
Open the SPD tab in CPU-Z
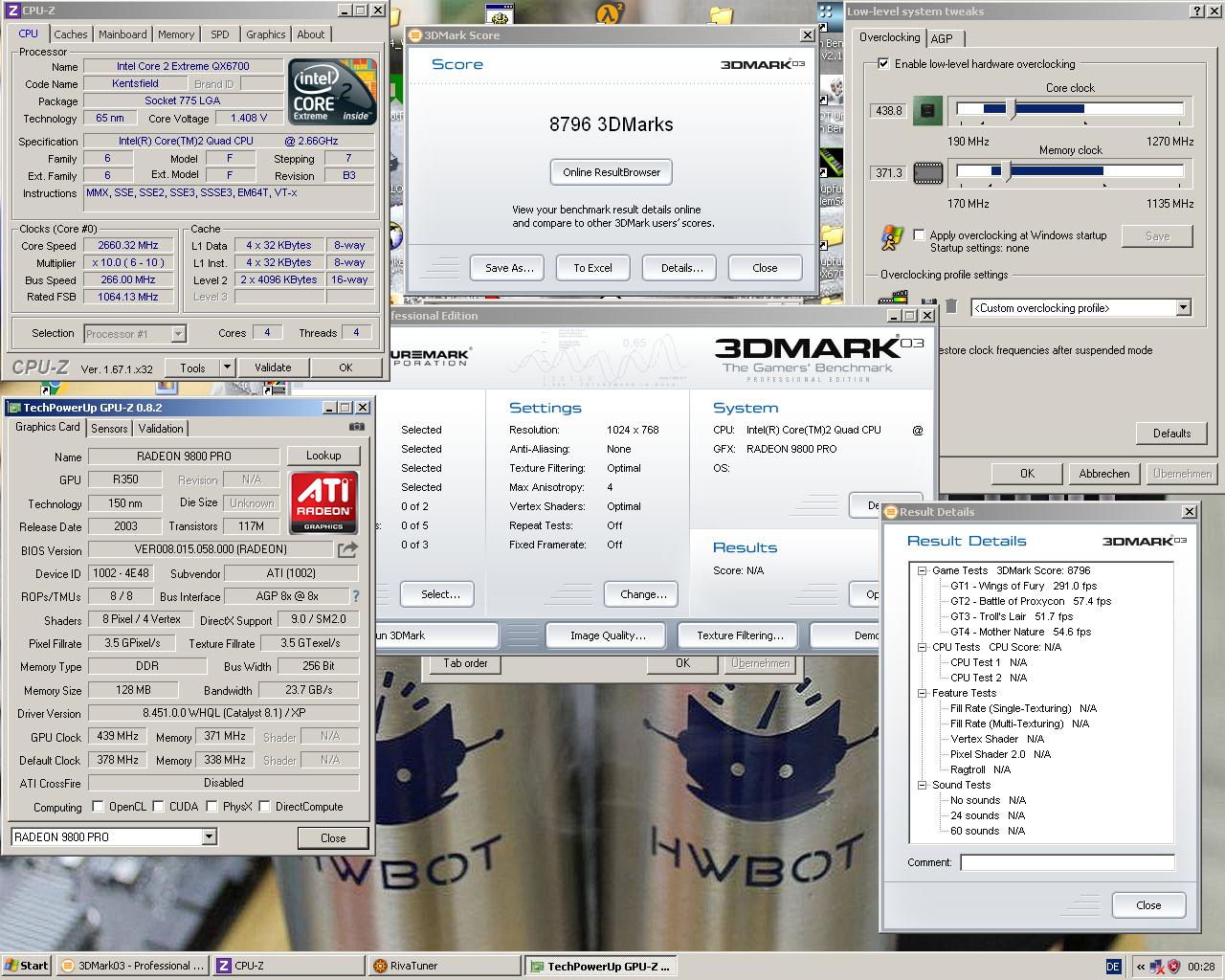coord(220,34)
